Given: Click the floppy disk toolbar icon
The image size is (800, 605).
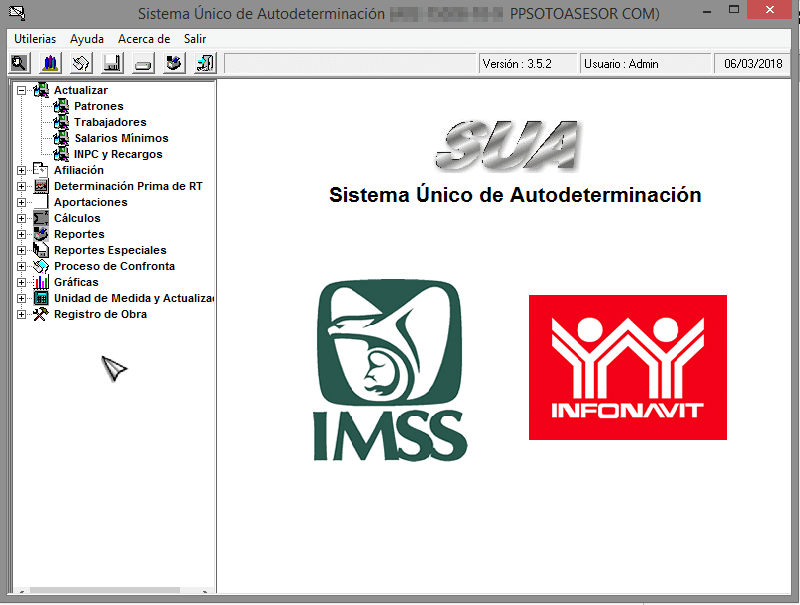Looking at the screenshot, I should [112, 63].
